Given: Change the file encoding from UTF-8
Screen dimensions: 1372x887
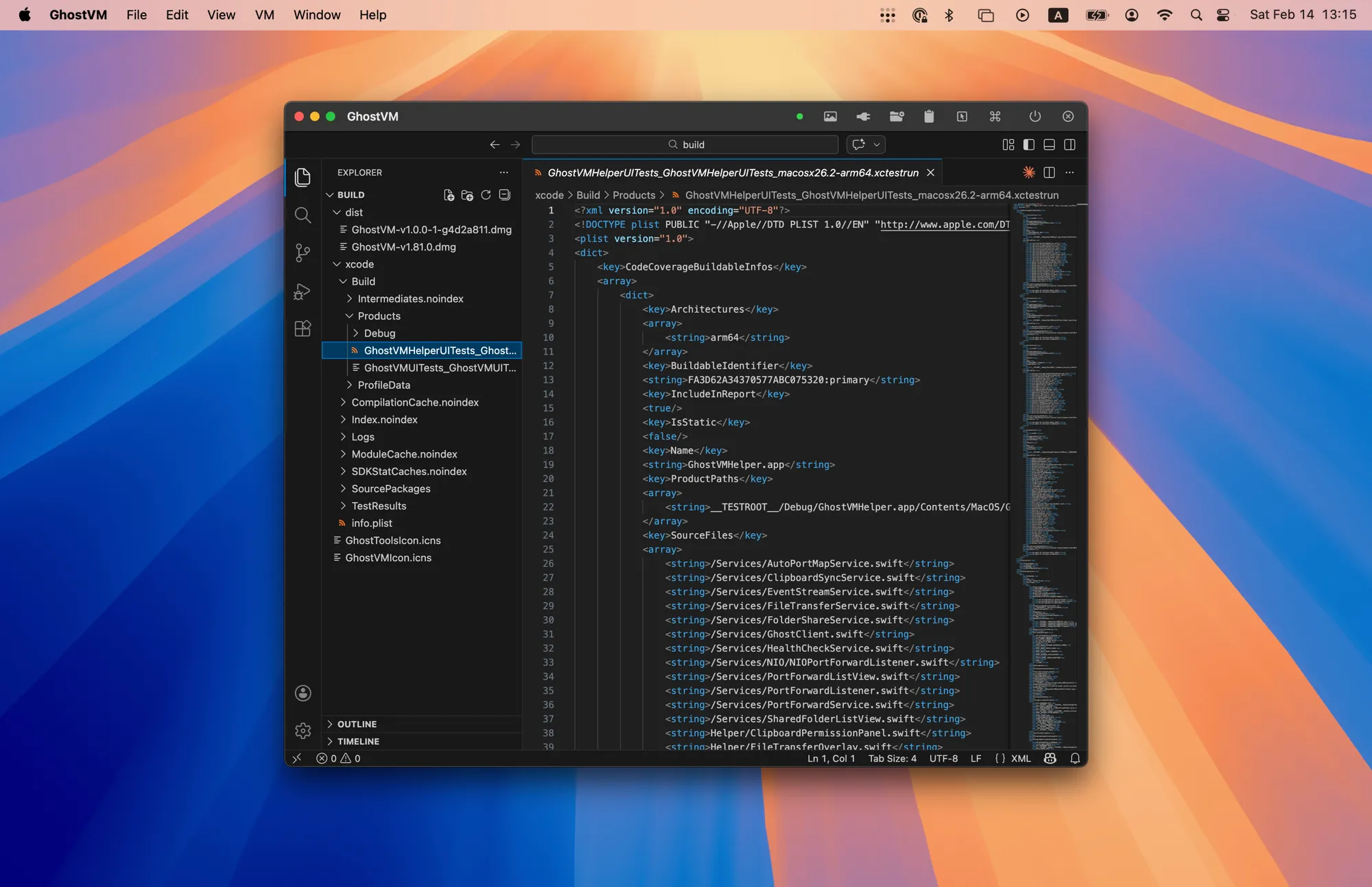Looking at the screenshot, I should coord(944,758).
